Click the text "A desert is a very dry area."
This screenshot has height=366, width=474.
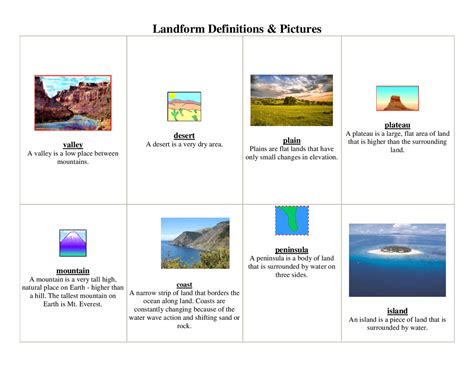[x=184, y=144]
